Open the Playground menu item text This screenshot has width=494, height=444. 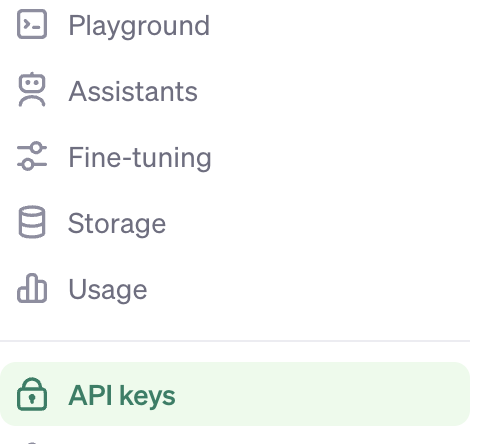139,26
